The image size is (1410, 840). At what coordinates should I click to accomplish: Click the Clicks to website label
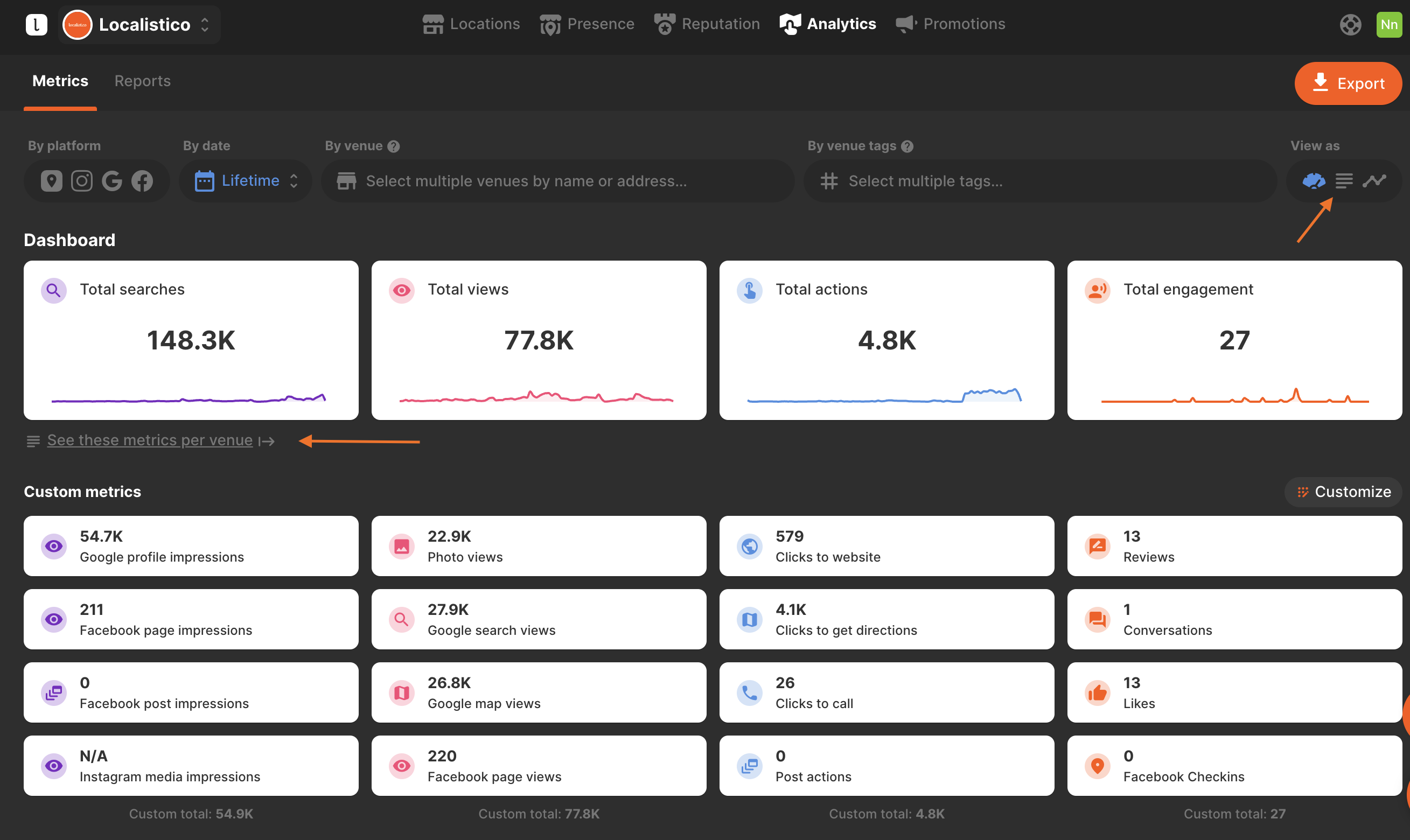828,557
